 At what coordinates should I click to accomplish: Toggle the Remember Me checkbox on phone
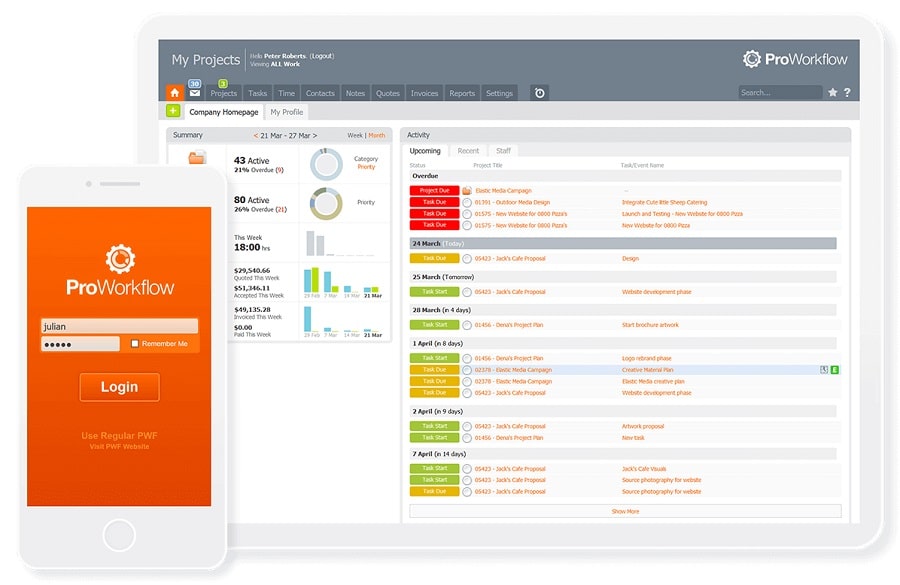135,343
